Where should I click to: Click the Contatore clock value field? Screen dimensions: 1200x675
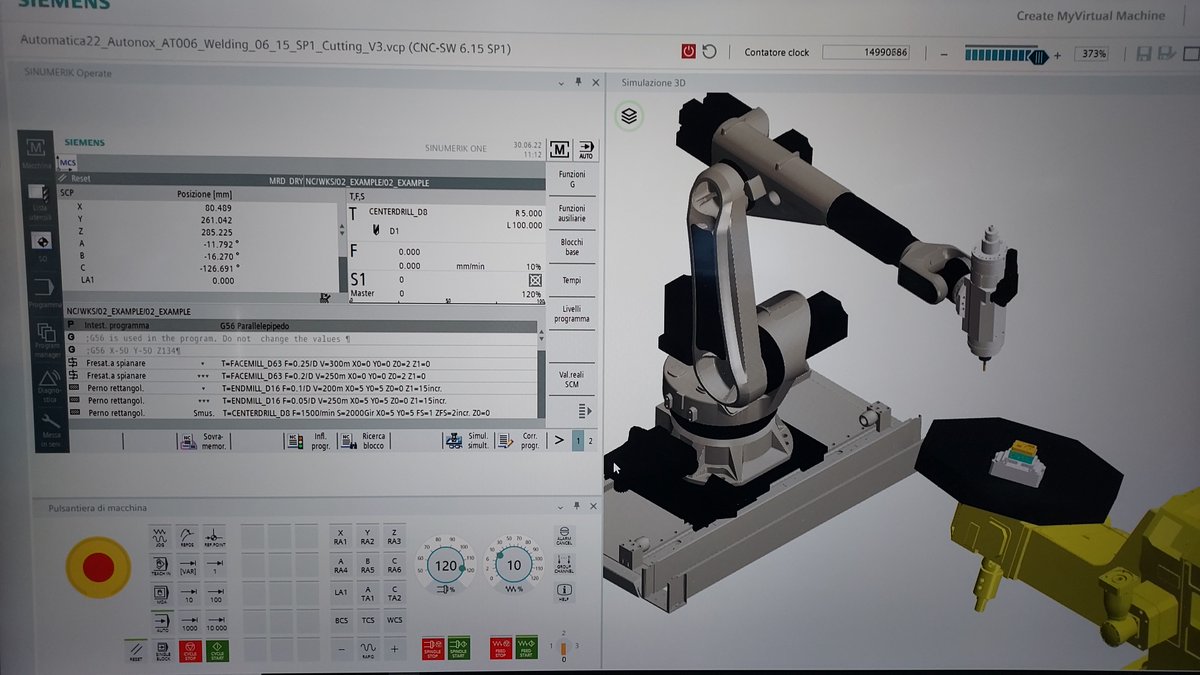point(866,52)
